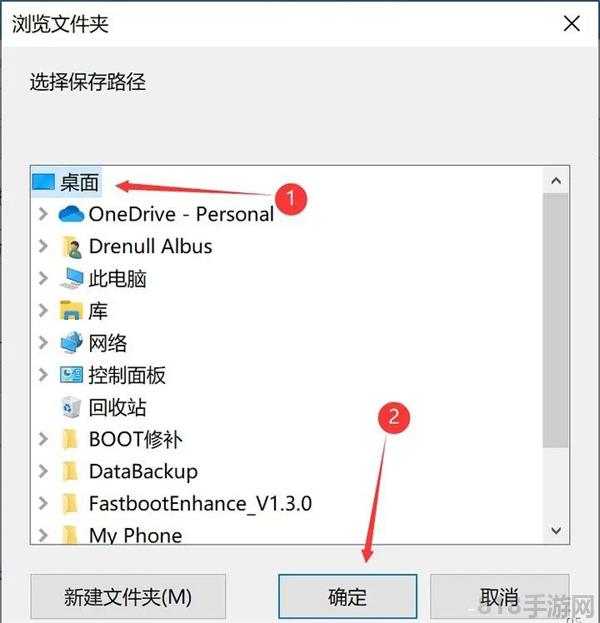Viewport: 600px width, 623px height.
Task: Click the Drenull Albus user folder icon
Action: [x=72, y=246]
